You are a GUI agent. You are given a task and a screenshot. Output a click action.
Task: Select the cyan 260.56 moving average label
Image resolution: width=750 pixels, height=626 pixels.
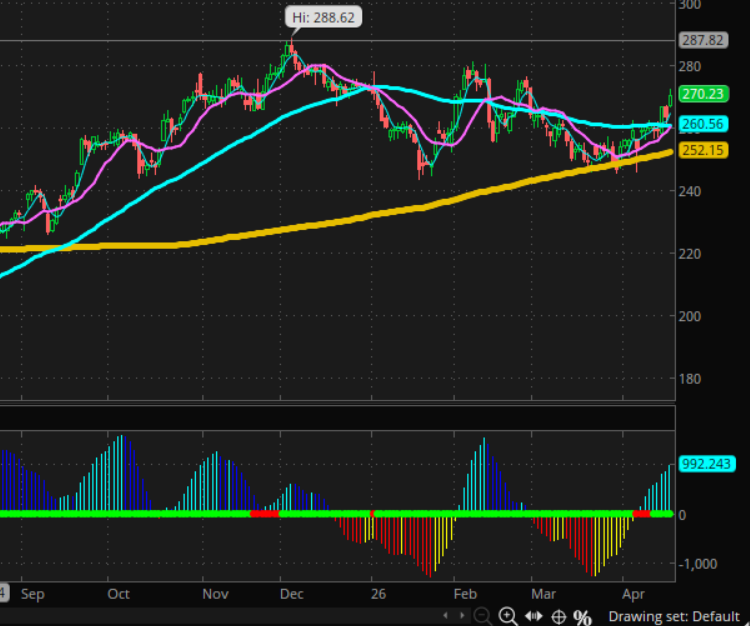coord(703,124)
